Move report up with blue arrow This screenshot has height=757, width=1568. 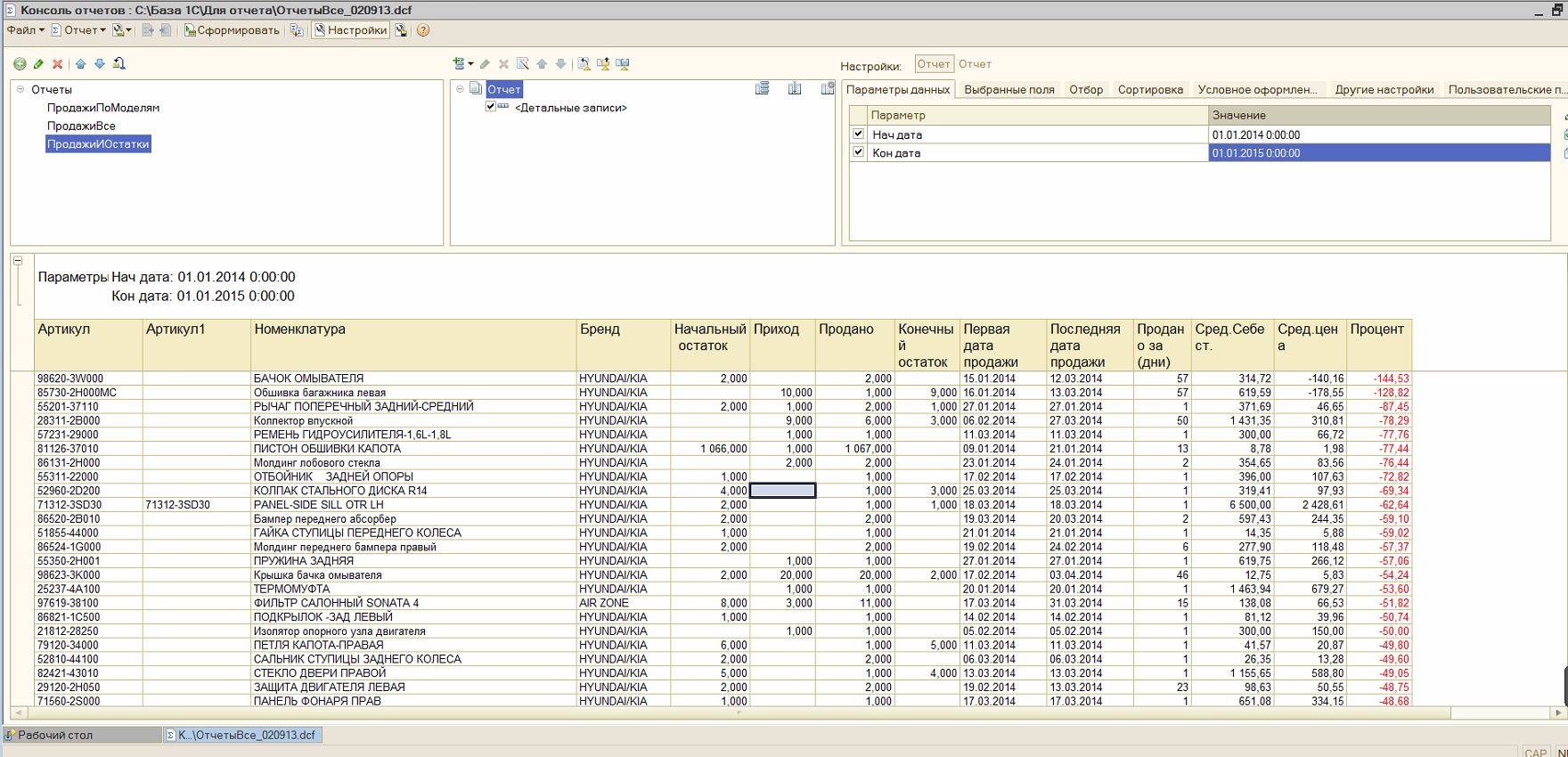tap(81, 64)
